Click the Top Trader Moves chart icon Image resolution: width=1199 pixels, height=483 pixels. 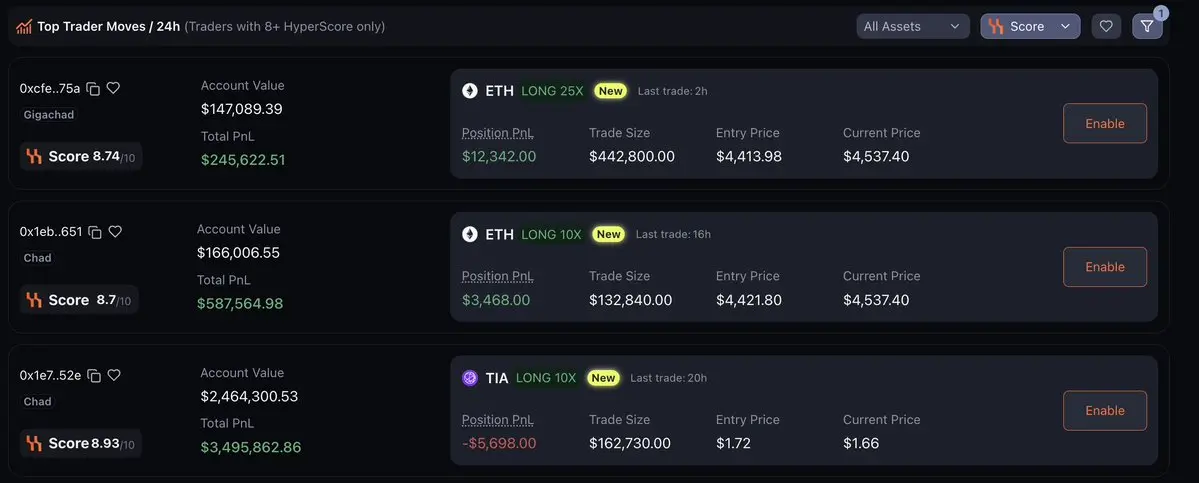(x=24, y=27)
